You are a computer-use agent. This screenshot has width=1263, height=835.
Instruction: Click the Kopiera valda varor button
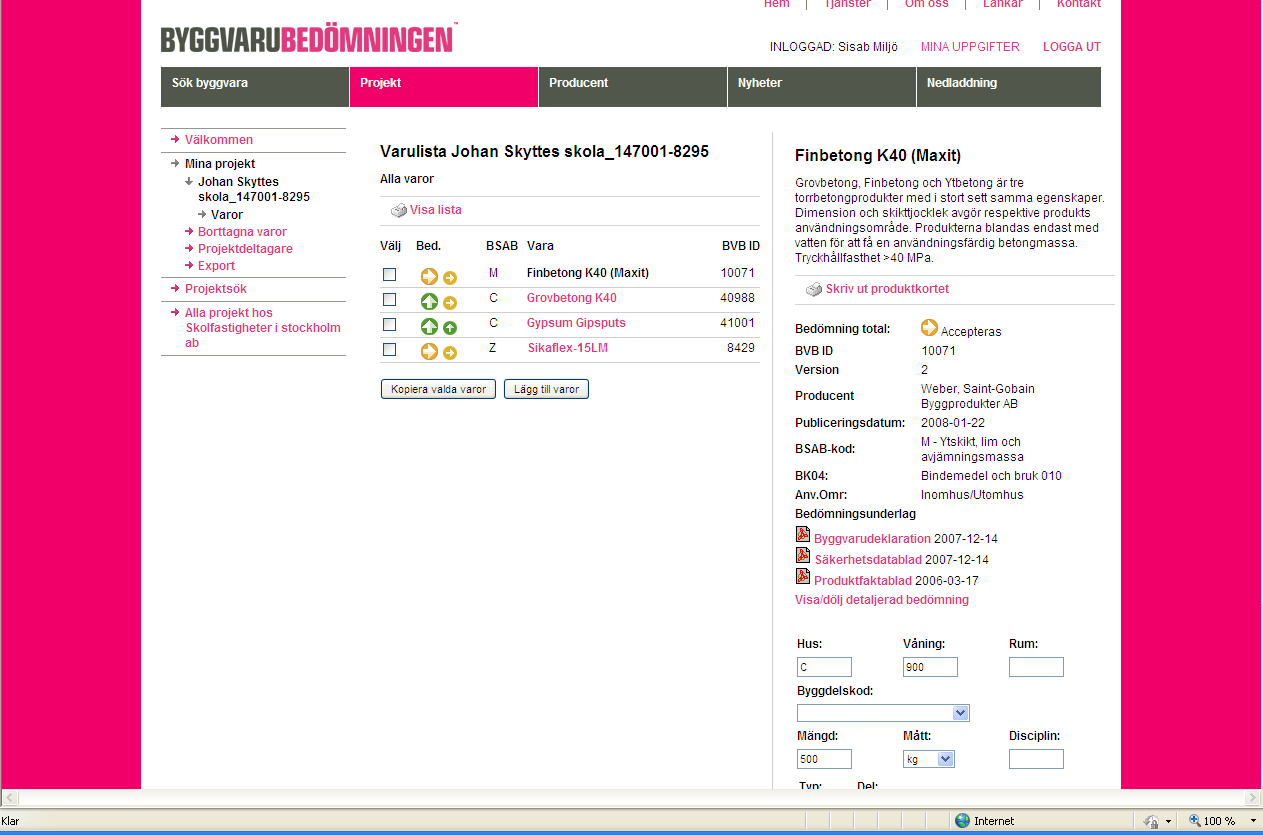click(x=438, y=389)
